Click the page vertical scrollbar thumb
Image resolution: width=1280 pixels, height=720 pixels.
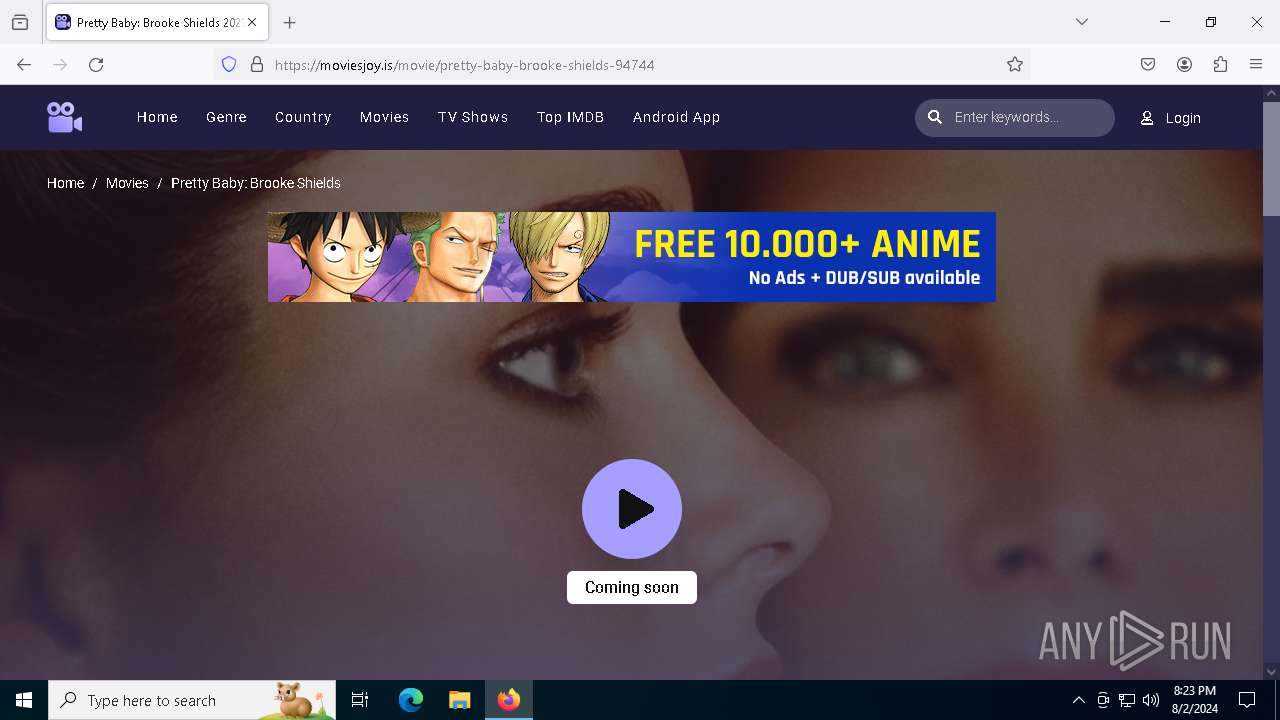click(x=1271, y=158)
